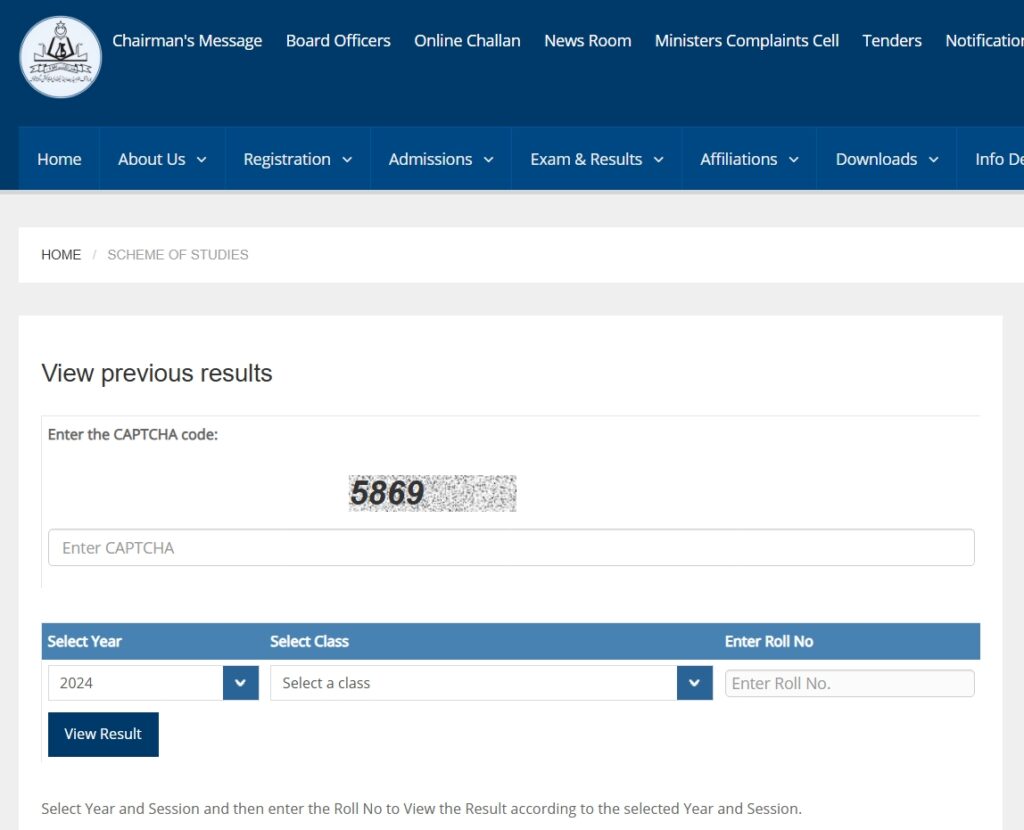Expand the About Us menu
This screenshot has height=830, width=1024.
click(162, 159)
